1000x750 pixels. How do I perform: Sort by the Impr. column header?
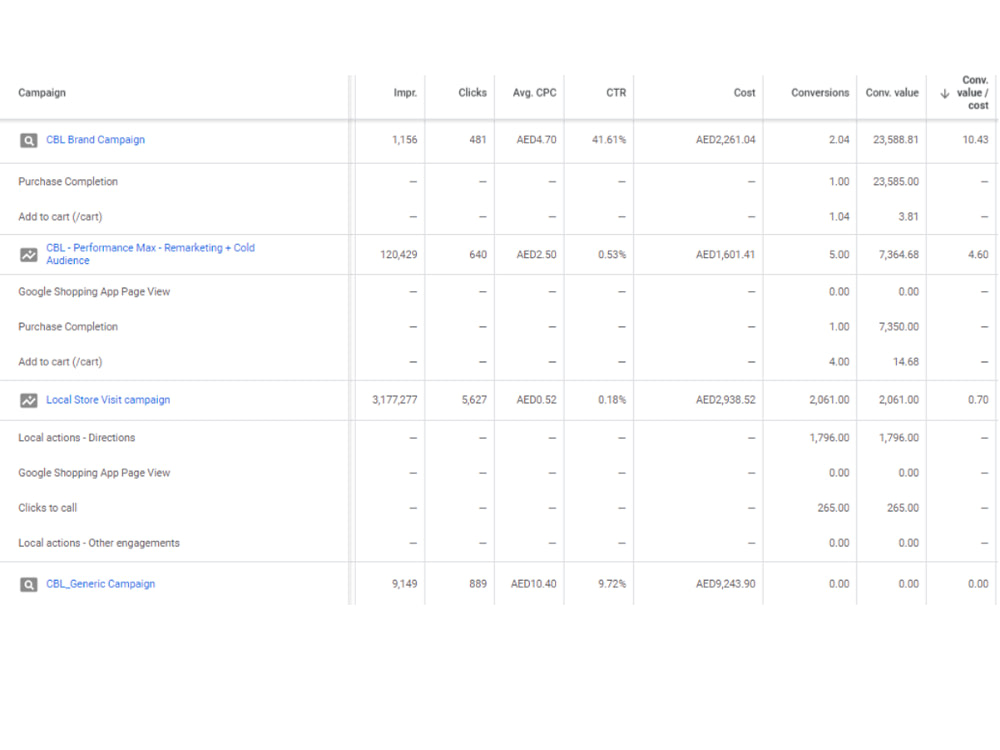tap(405, 92)
